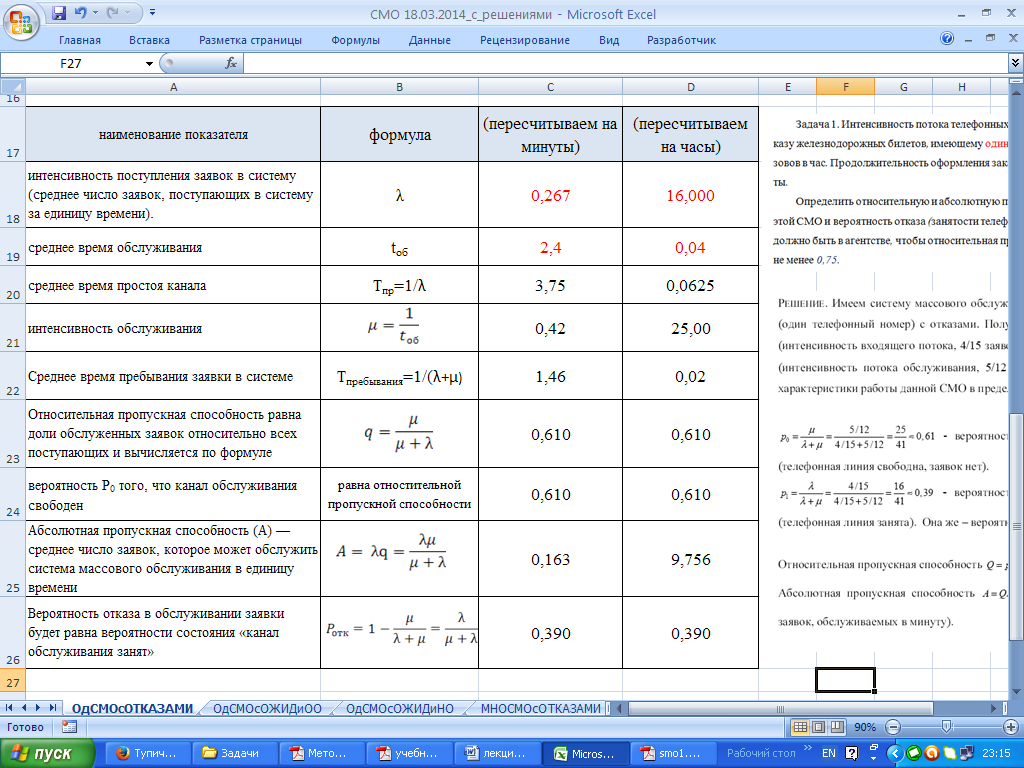
Task: Expand the Name Box dropdown
Action: [x=149, y=63]
